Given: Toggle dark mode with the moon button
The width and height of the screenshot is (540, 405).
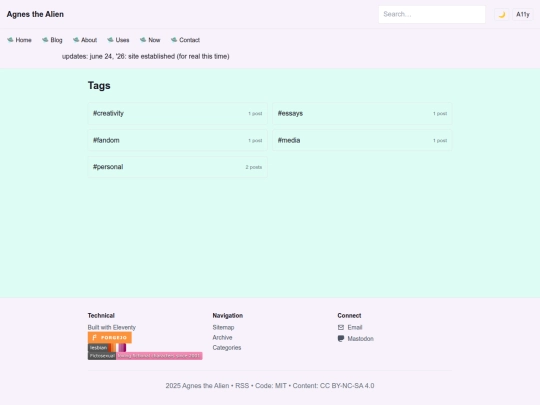Looking at the screenshot, I should click(x=501, y=14).
